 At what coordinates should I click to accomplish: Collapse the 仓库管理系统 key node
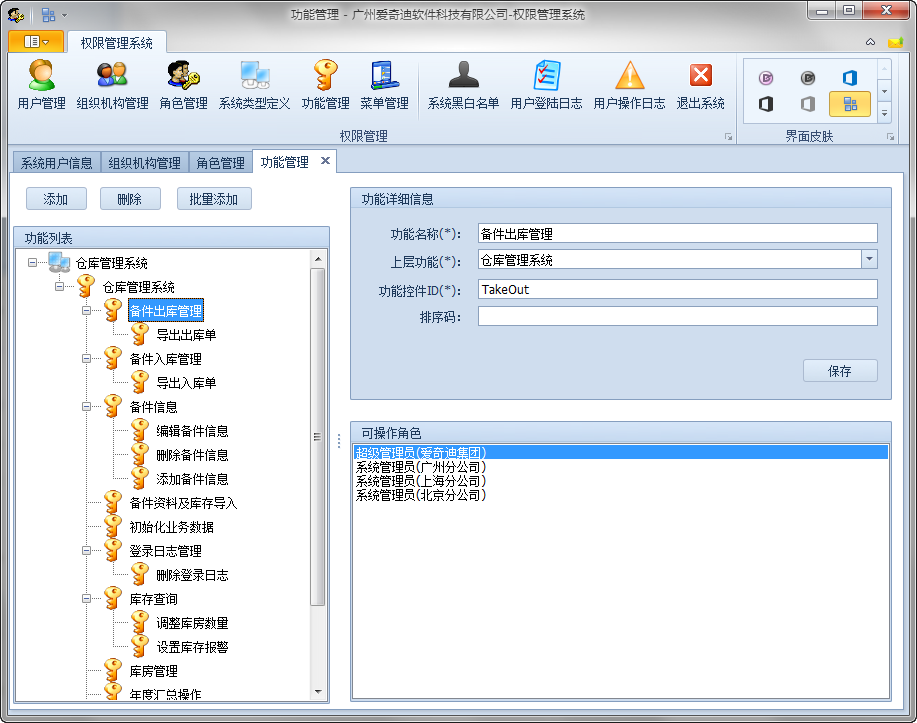point(59,287)
